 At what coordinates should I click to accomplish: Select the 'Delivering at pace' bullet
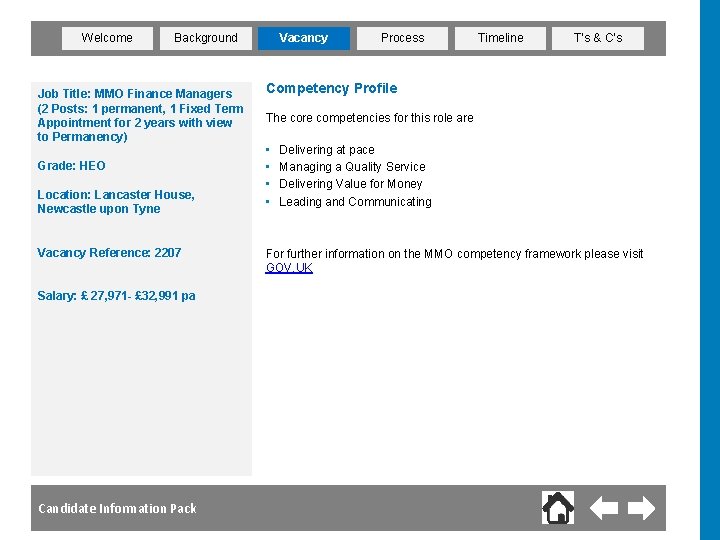(326, 150)
